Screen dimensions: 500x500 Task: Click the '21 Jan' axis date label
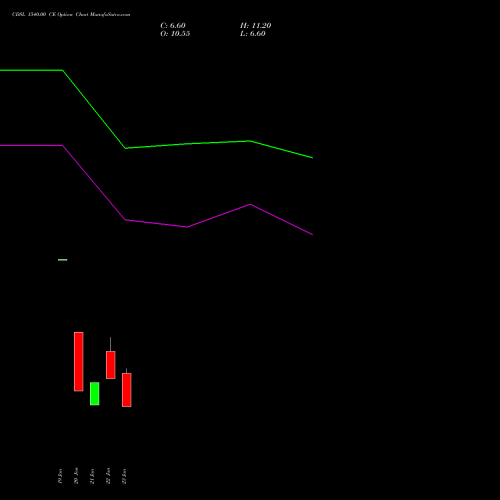(92, 476)
